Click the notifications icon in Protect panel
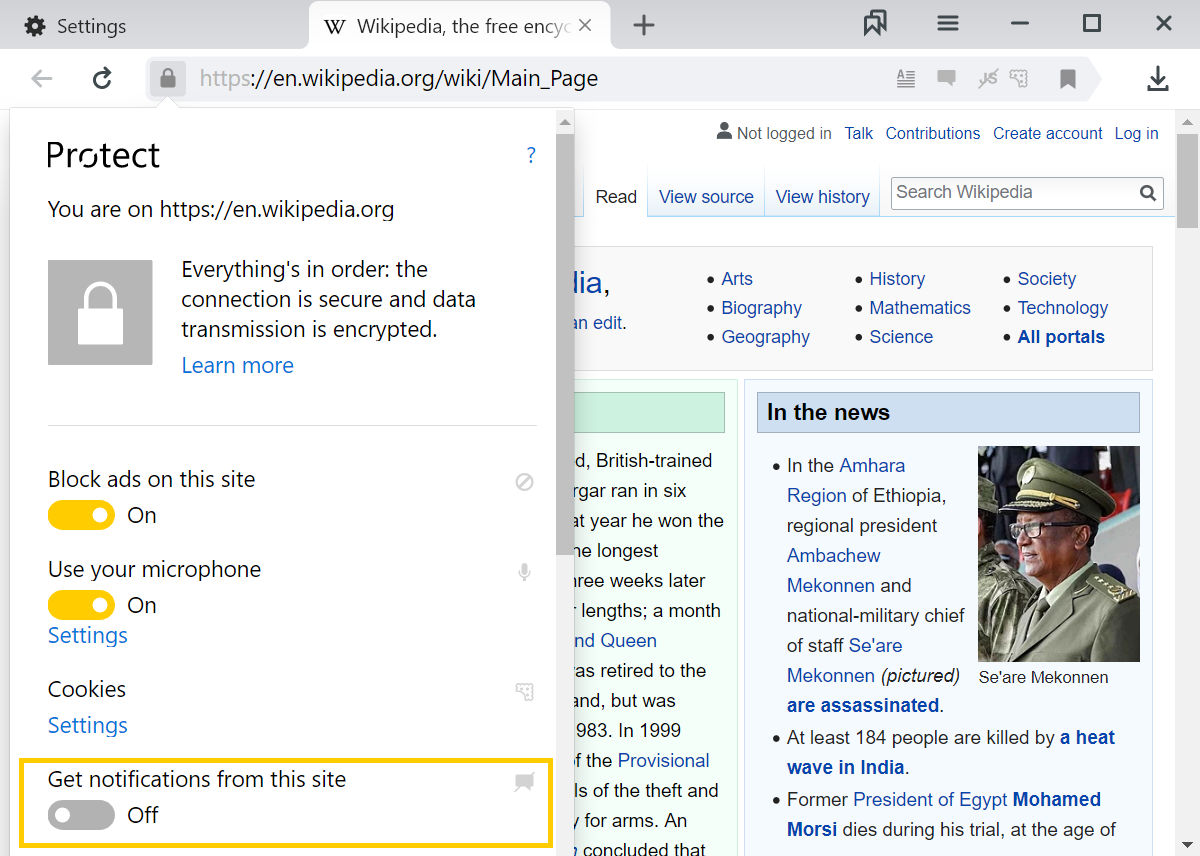 (524, 782)
